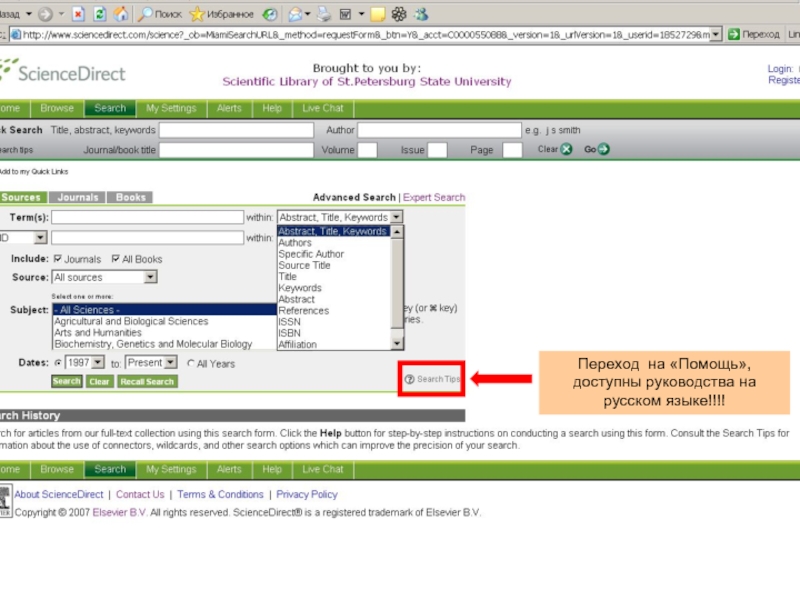Toggle the Journals checkbox
Viewport: 800px width, 600px height.
pyautogui.click(x=58, y=259)
